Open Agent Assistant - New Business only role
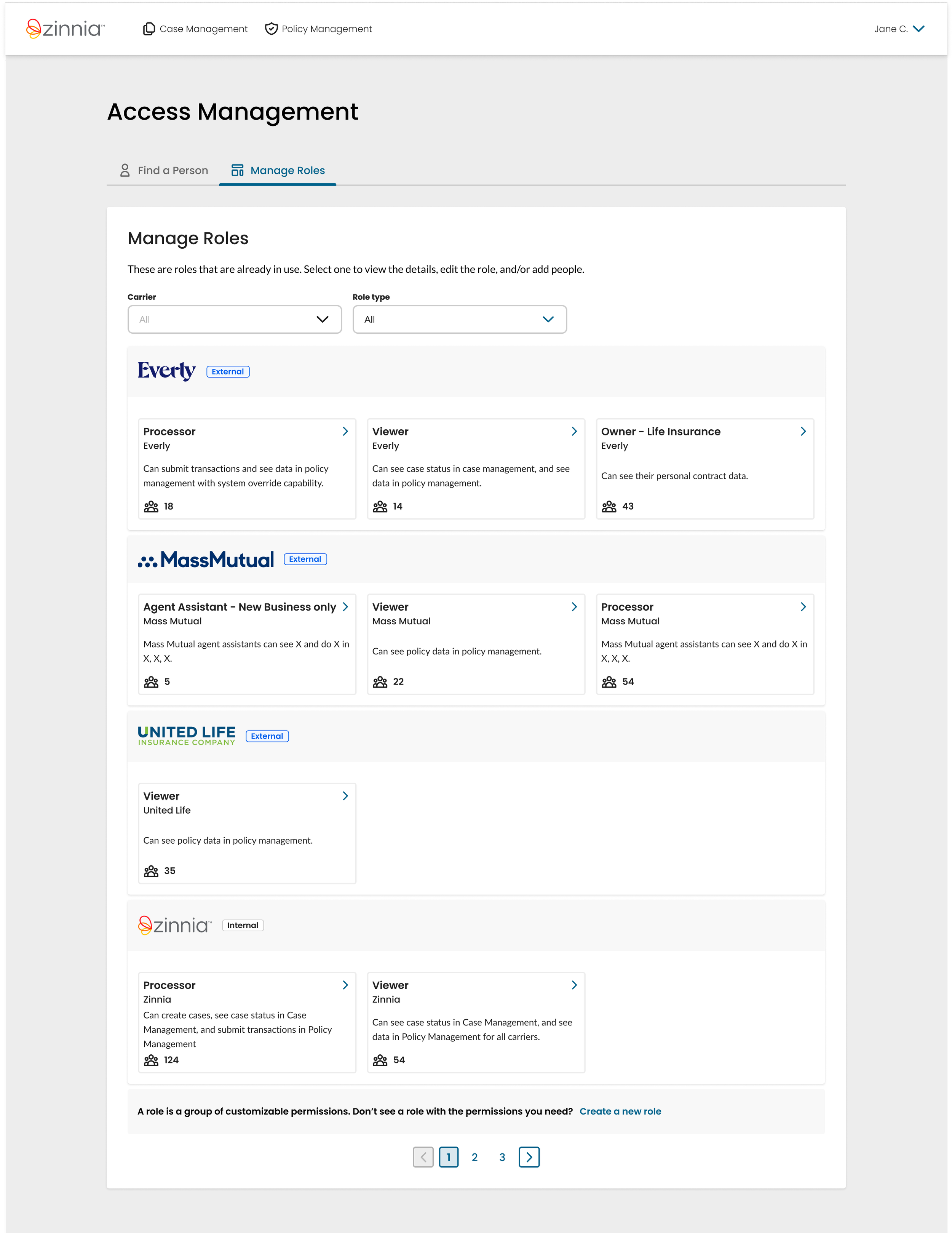The height and width of the screenshot is (1233, 952). [240, 607]
